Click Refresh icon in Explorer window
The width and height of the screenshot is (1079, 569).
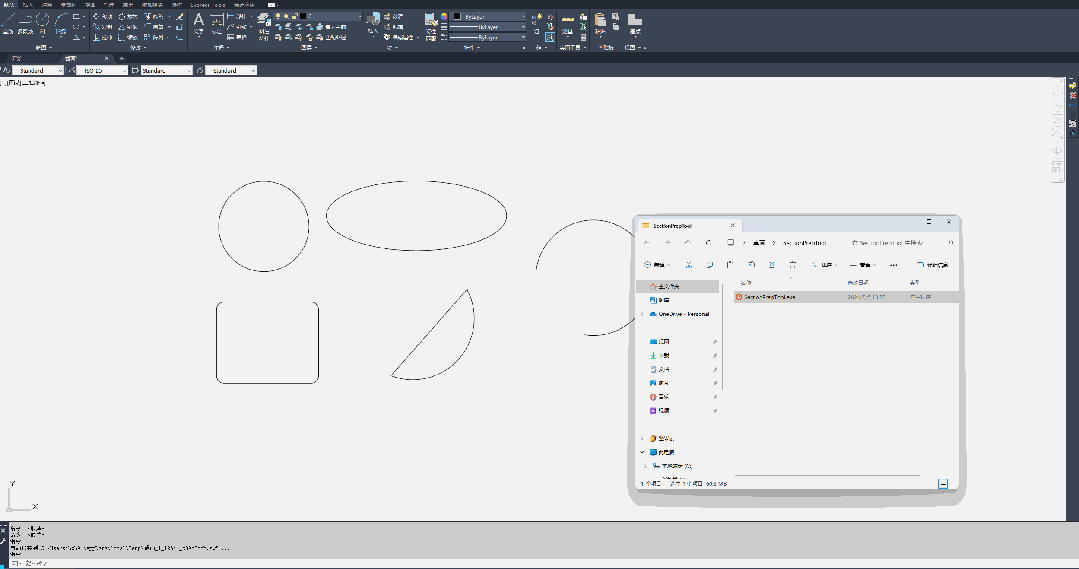(x=709, y=242)
